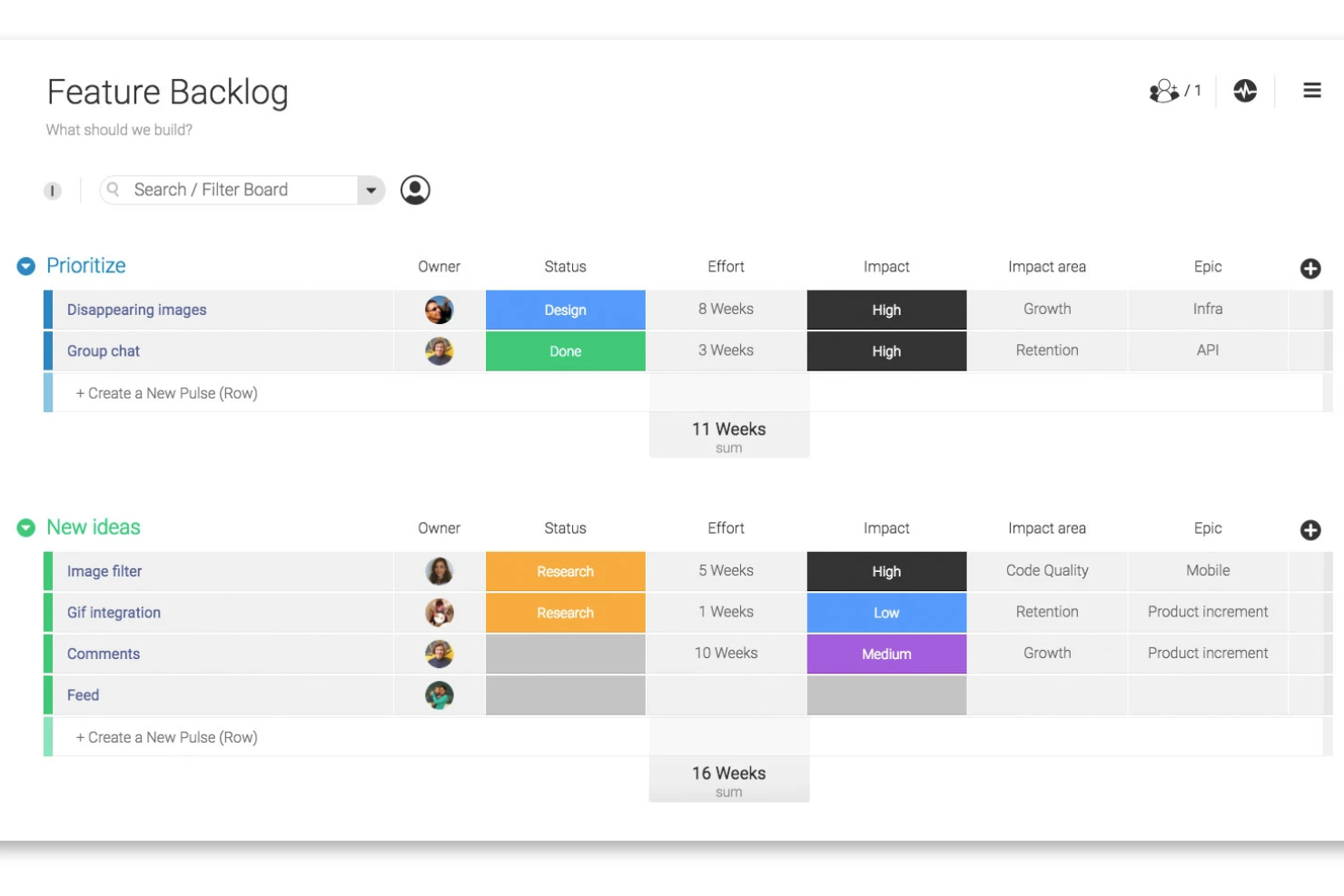The image size is (1344, 896).
Task: Click the info icon beside search
Action: pos(53,191)
